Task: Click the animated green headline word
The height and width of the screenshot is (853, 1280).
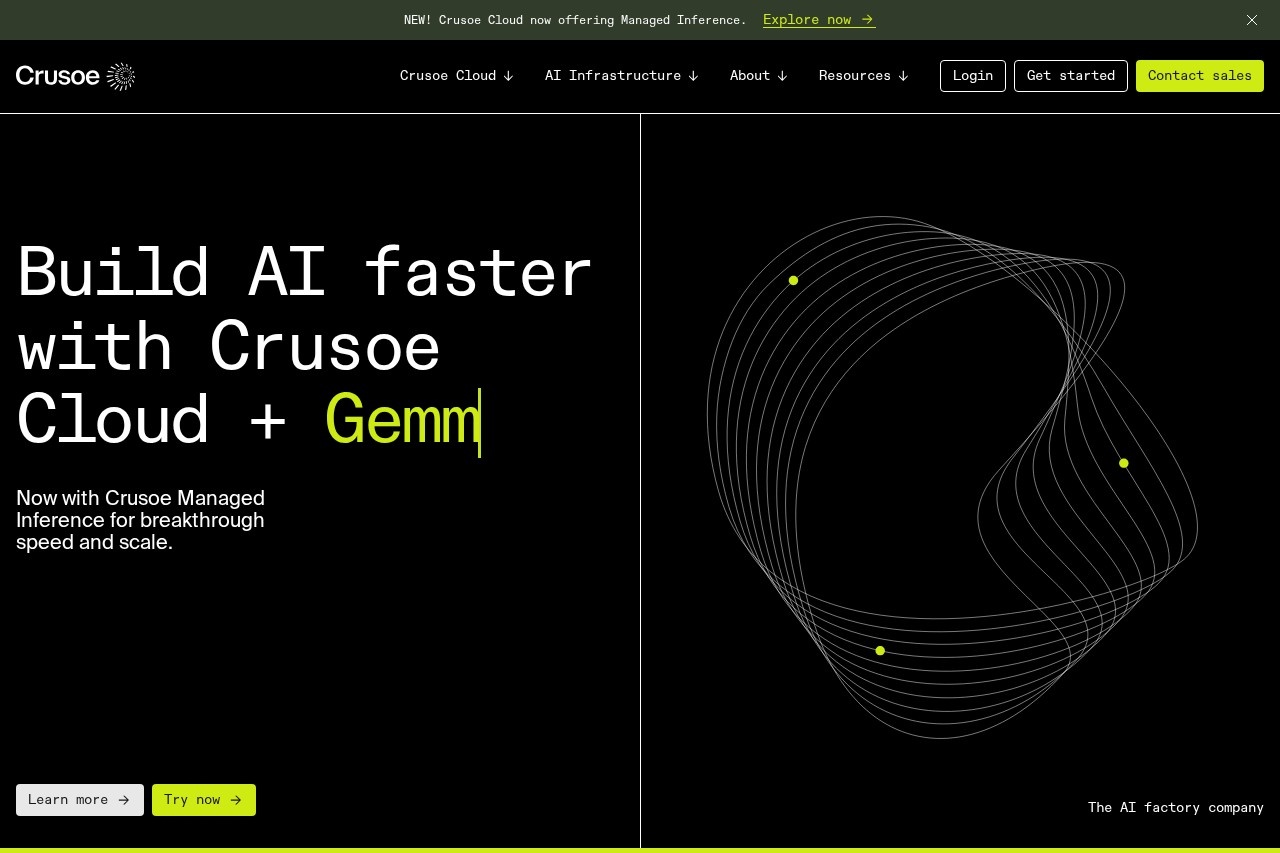Action: pos(402,421)
